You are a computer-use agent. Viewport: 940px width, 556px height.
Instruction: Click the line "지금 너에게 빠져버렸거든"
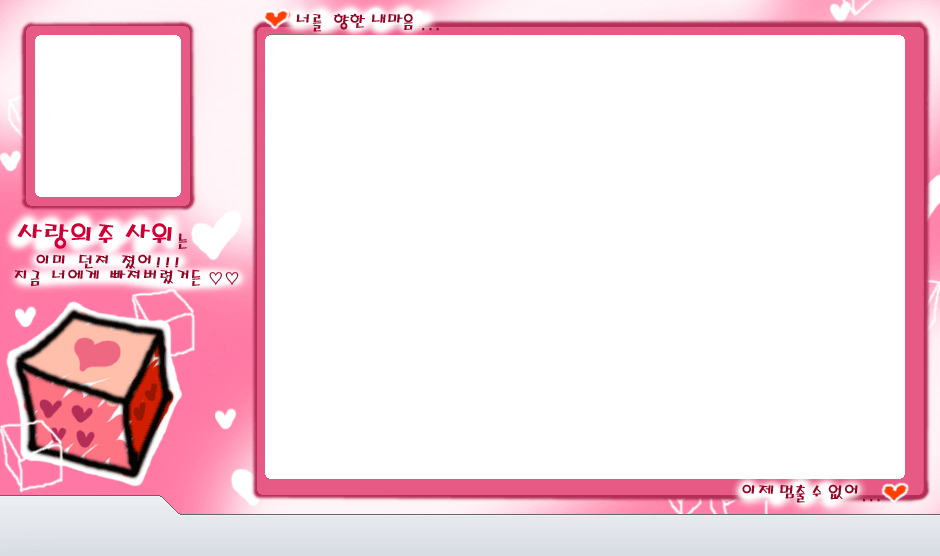pos(108,277)
